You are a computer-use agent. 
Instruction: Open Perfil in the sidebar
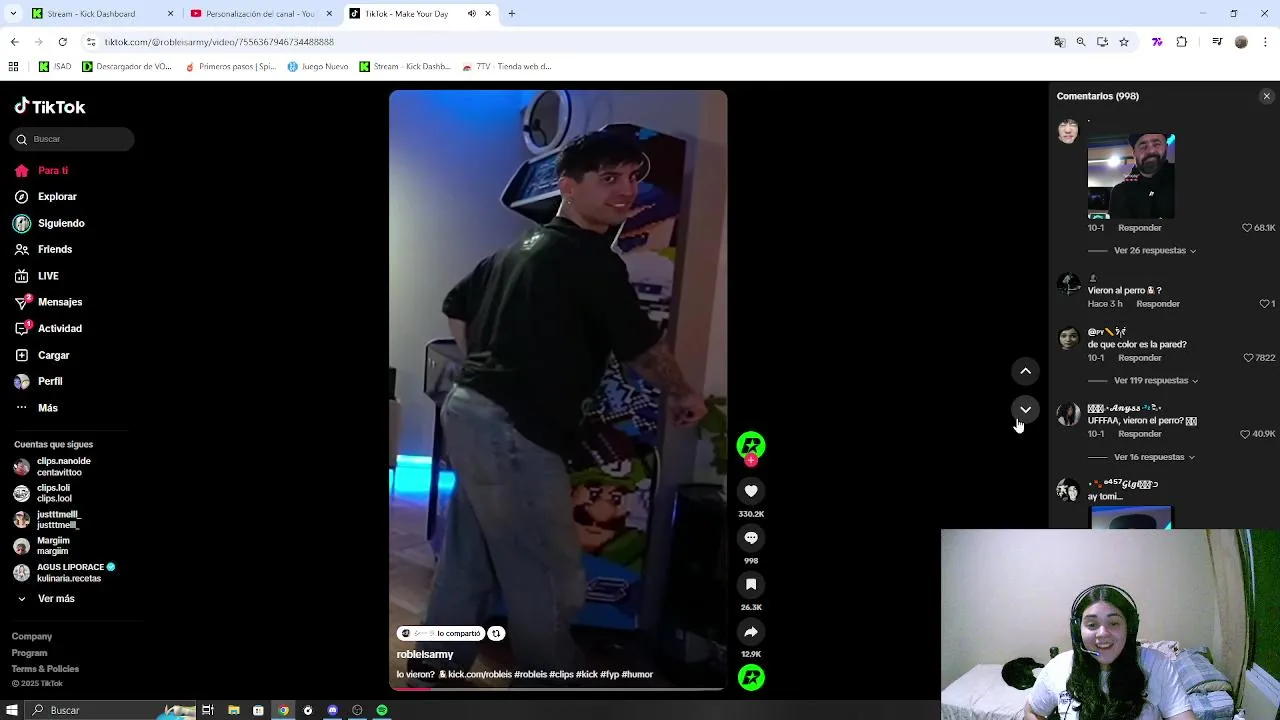tap(38, 381)
